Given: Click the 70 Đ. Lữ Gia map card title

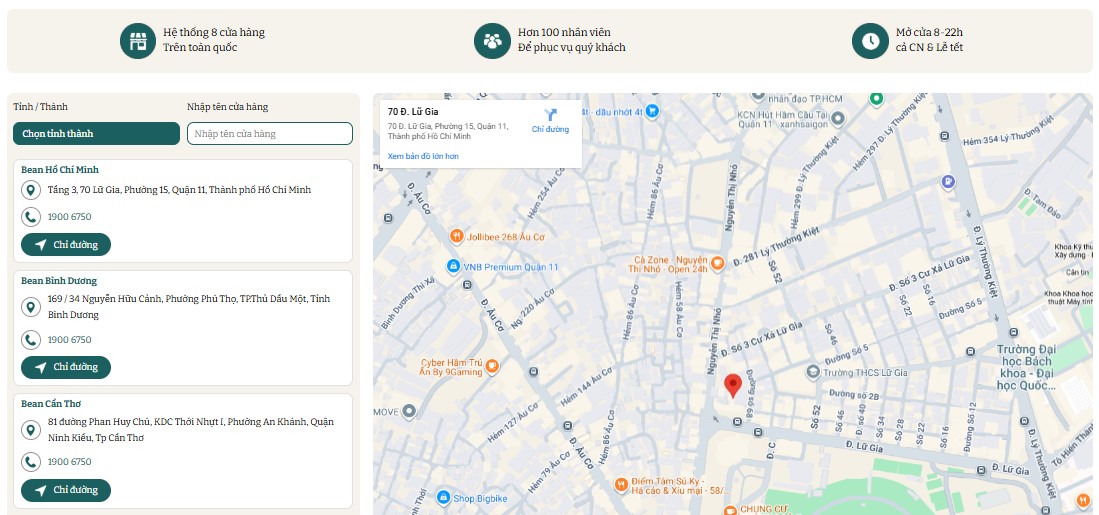Looking at the screenshot, I should pos(413,111).
